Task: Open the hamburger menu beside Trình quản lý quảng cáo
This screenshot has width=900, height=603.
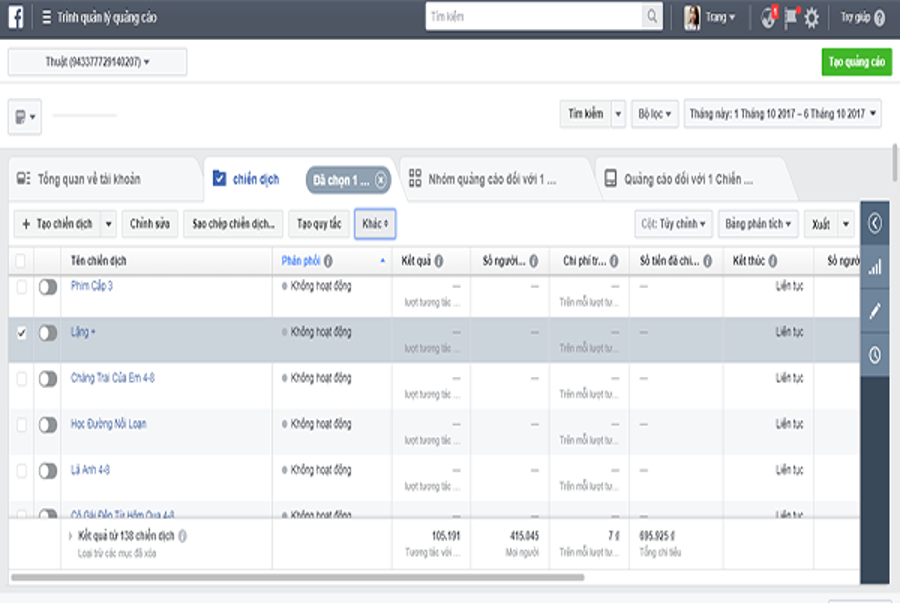Action: pos(46,17)
